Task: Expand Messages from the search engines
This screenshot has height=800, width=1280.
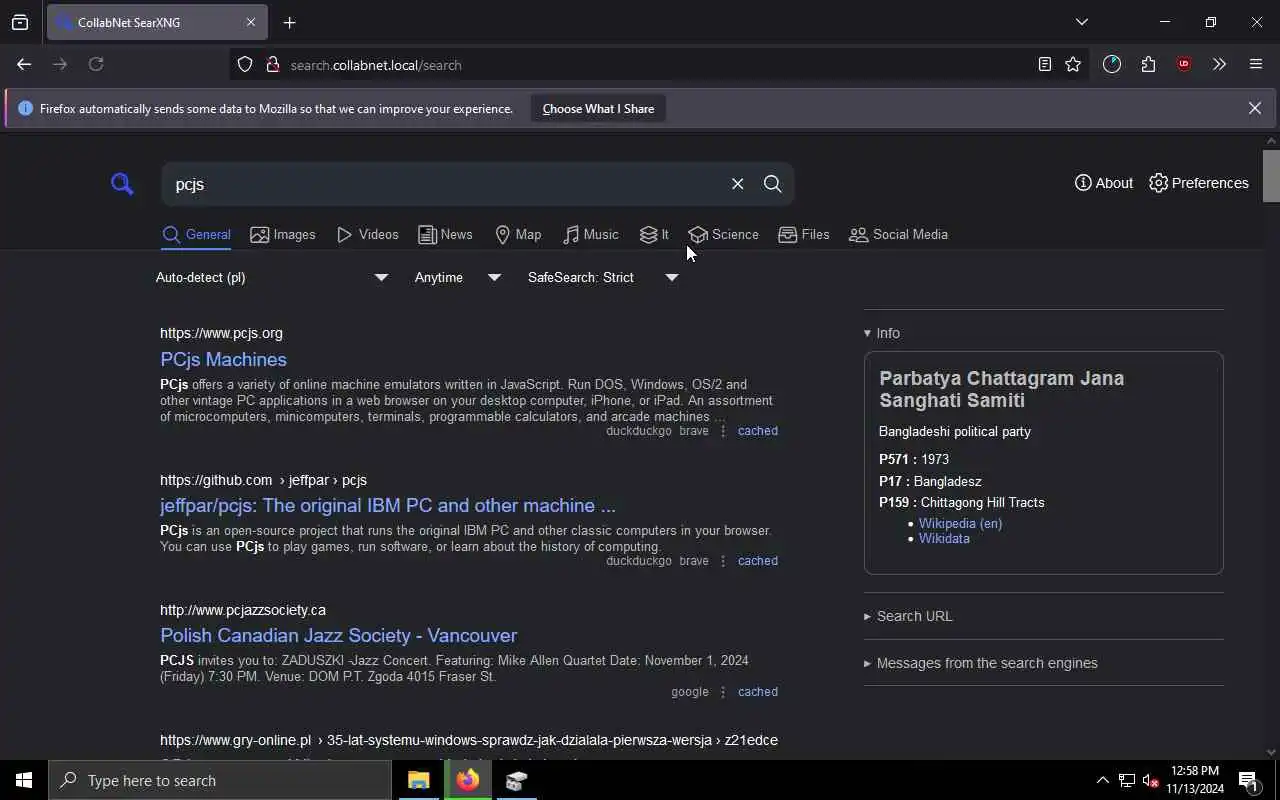Action: [980, 663]
